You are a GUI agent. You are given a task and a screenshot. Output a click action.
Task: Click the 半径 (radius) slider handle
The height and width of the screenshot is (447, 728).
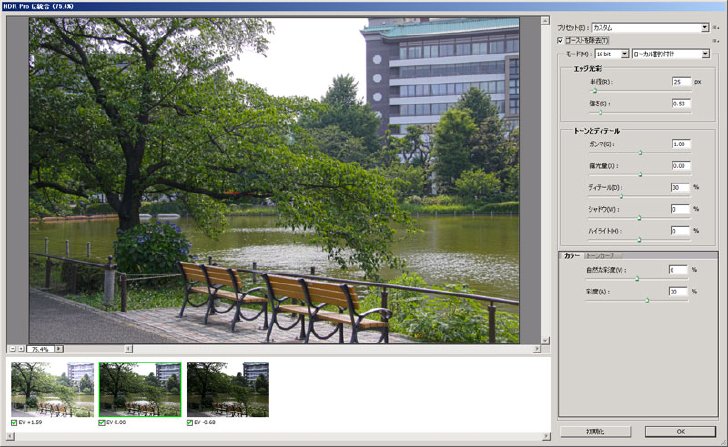click(595, 91)
